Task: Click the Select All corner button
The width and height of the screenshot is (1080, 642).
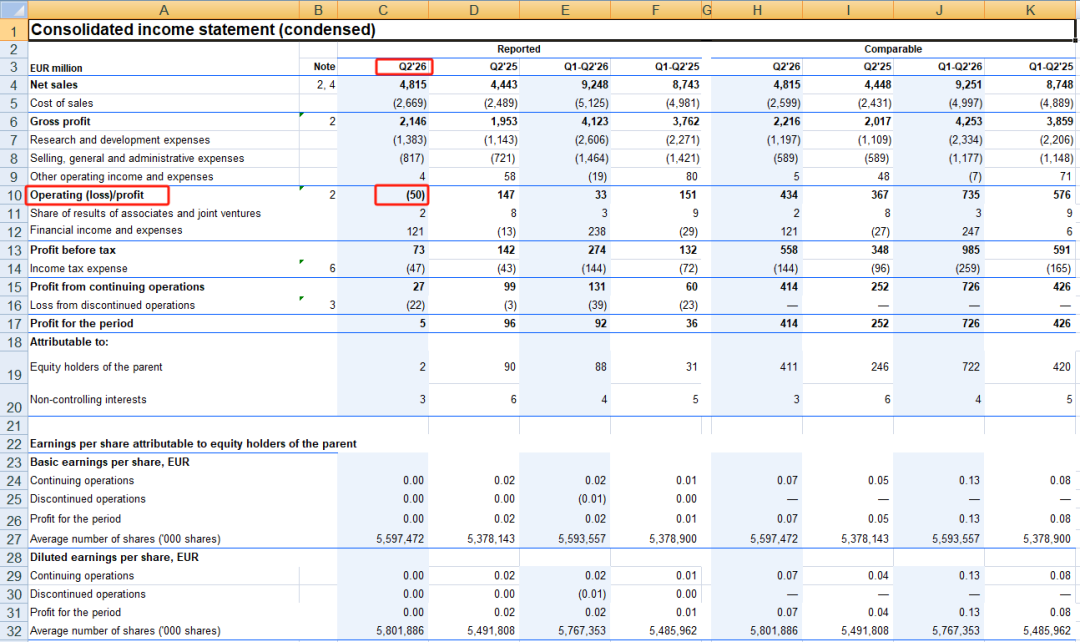Action: 13,10
